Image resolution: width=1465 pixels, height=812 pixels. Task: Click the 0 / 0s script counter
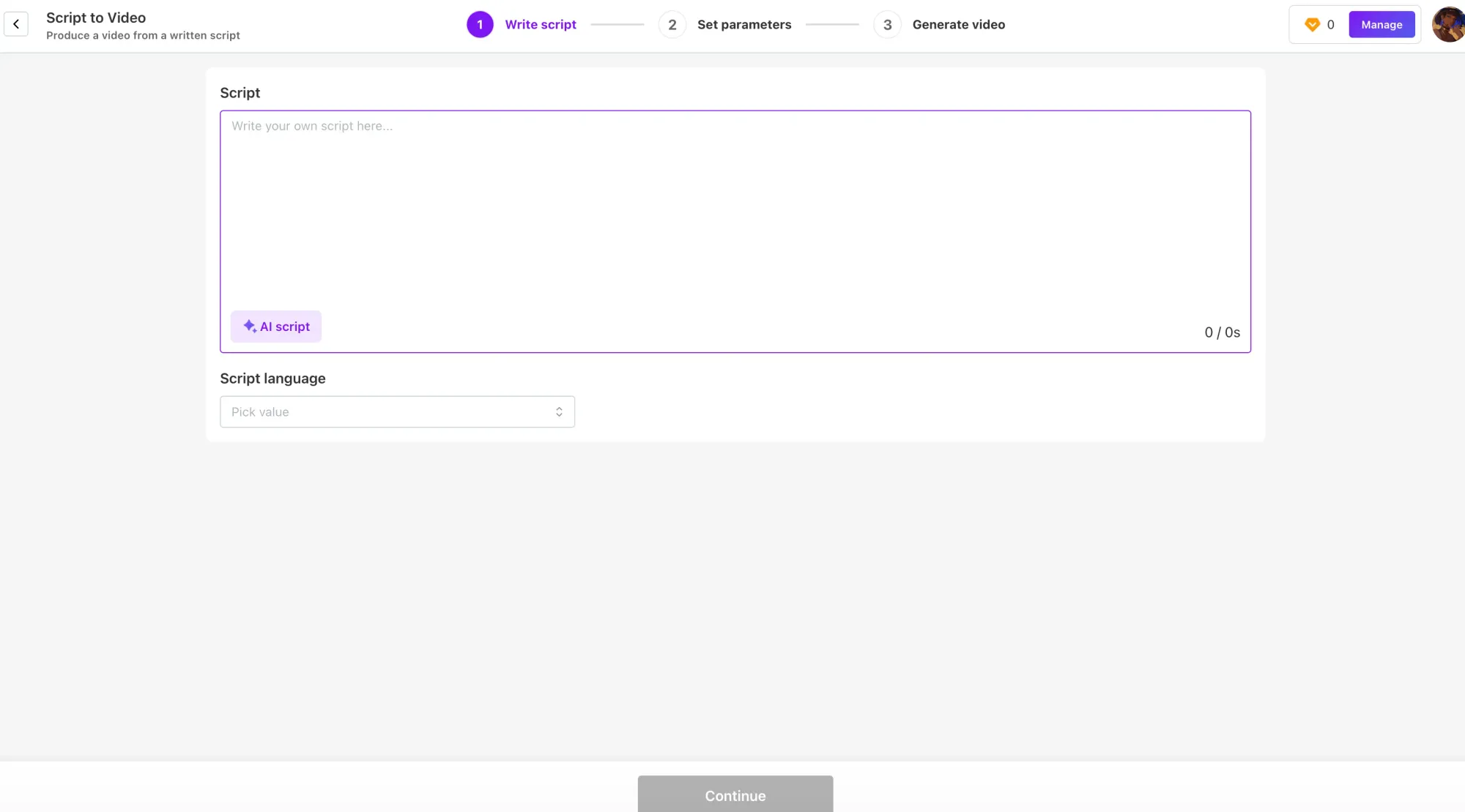tap(1222, 332)
